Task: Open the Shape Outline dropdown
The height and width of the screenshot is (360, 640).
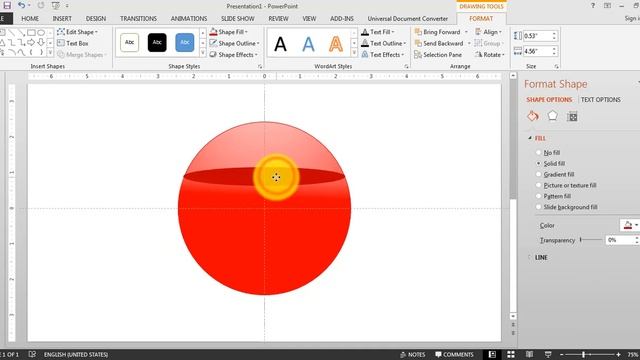Action: click(234, 43)
